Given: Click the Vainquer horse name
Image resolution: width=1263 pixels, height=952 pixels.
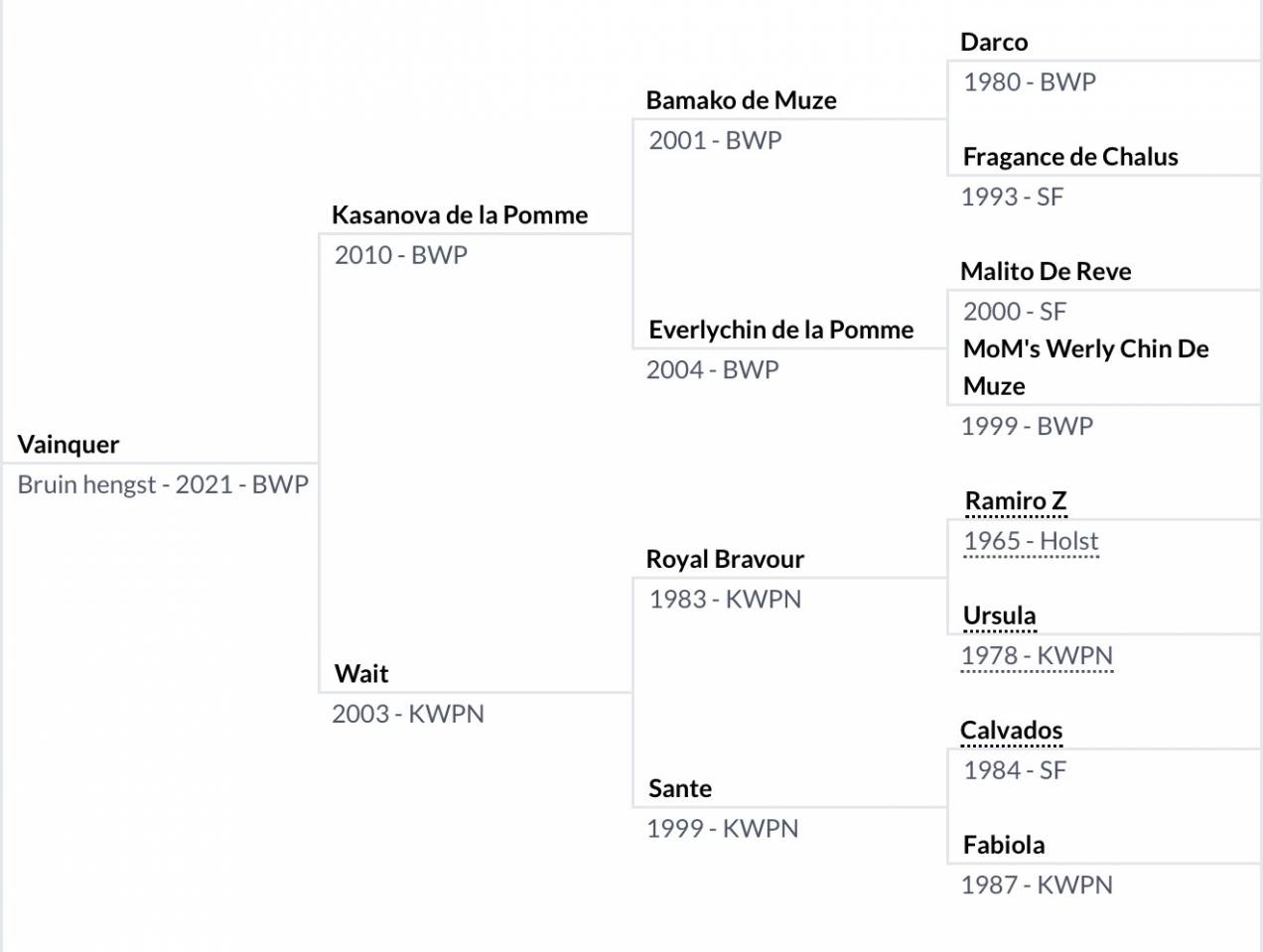Looking at the screenshot, I should click(69, 445).
